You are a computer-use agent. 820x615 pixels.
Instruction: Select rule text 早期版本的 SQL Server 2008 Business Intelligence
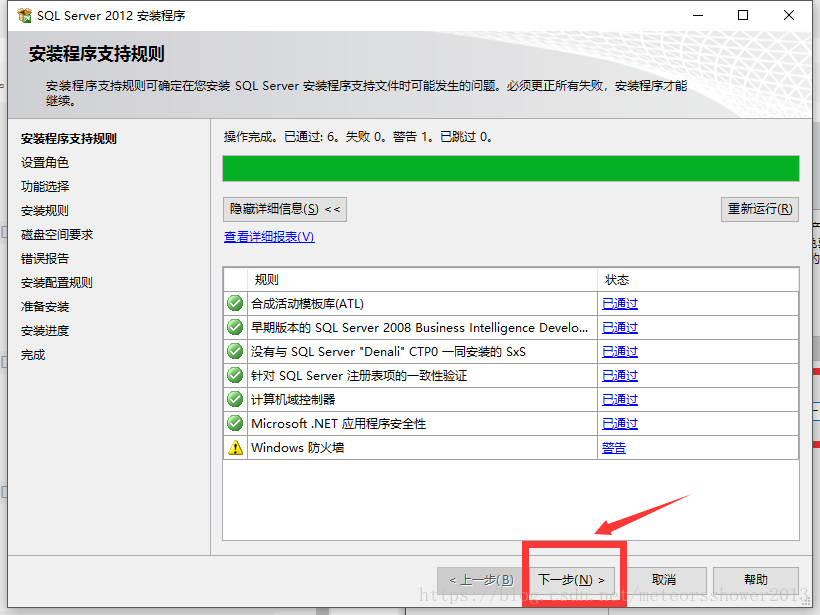[x=419, y=328]
